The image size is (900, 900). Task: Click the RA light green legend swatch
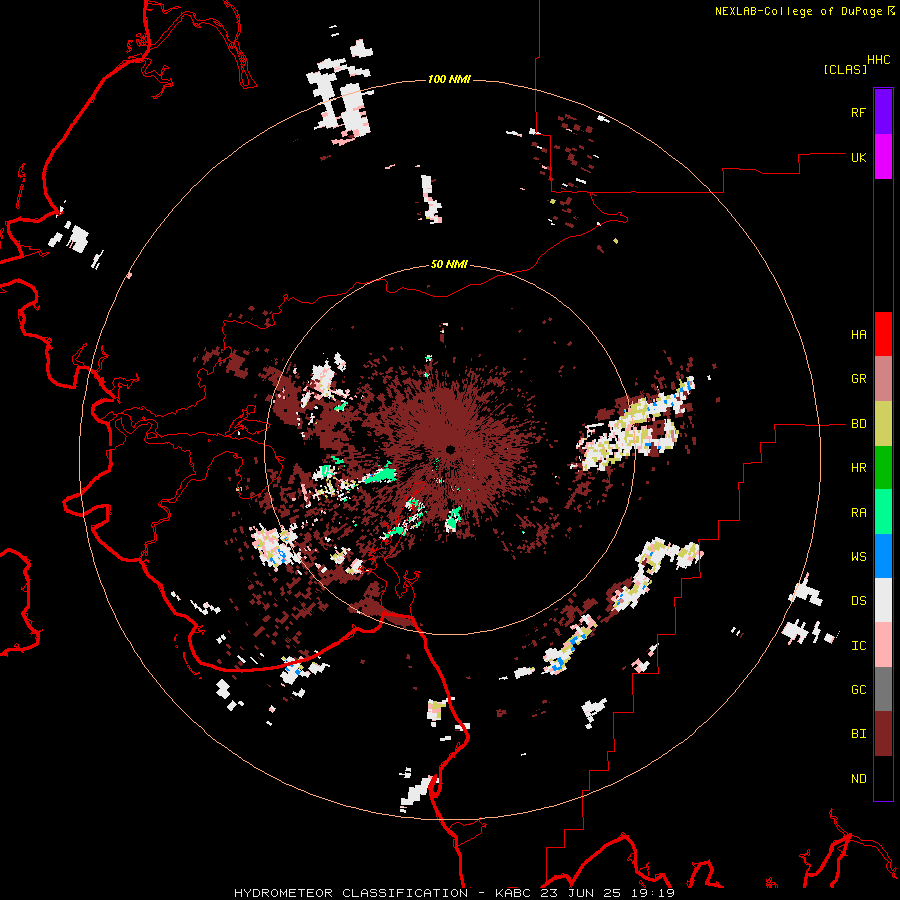click(x=883, y=512)
